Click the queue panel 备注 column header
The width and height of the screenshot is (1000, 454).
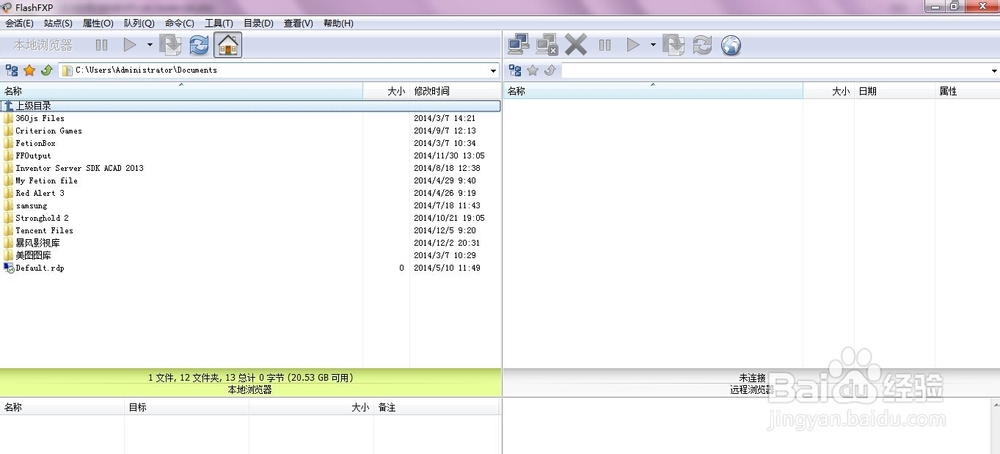[436, 407]
